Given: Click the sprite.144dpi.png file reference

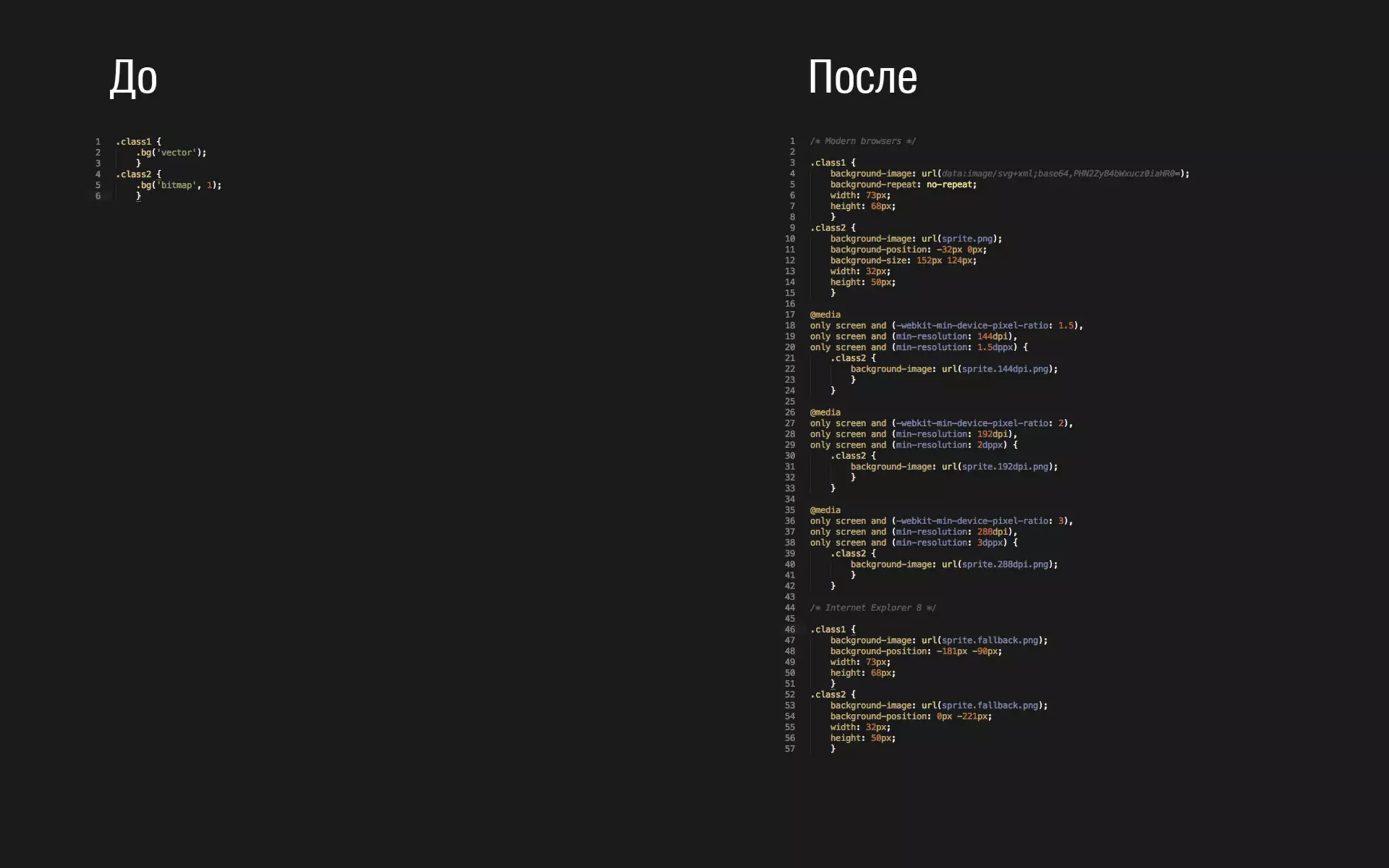Looking at the screenshot, I should (1004, 369).
